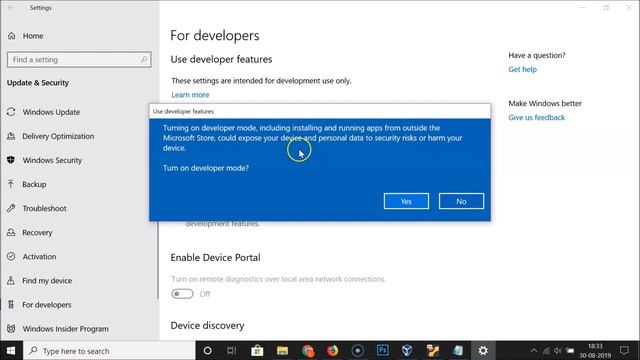Viewport: 640px width, 360px height.
Task: Open Cortana from the taskbar
Action: coord(207,351)
